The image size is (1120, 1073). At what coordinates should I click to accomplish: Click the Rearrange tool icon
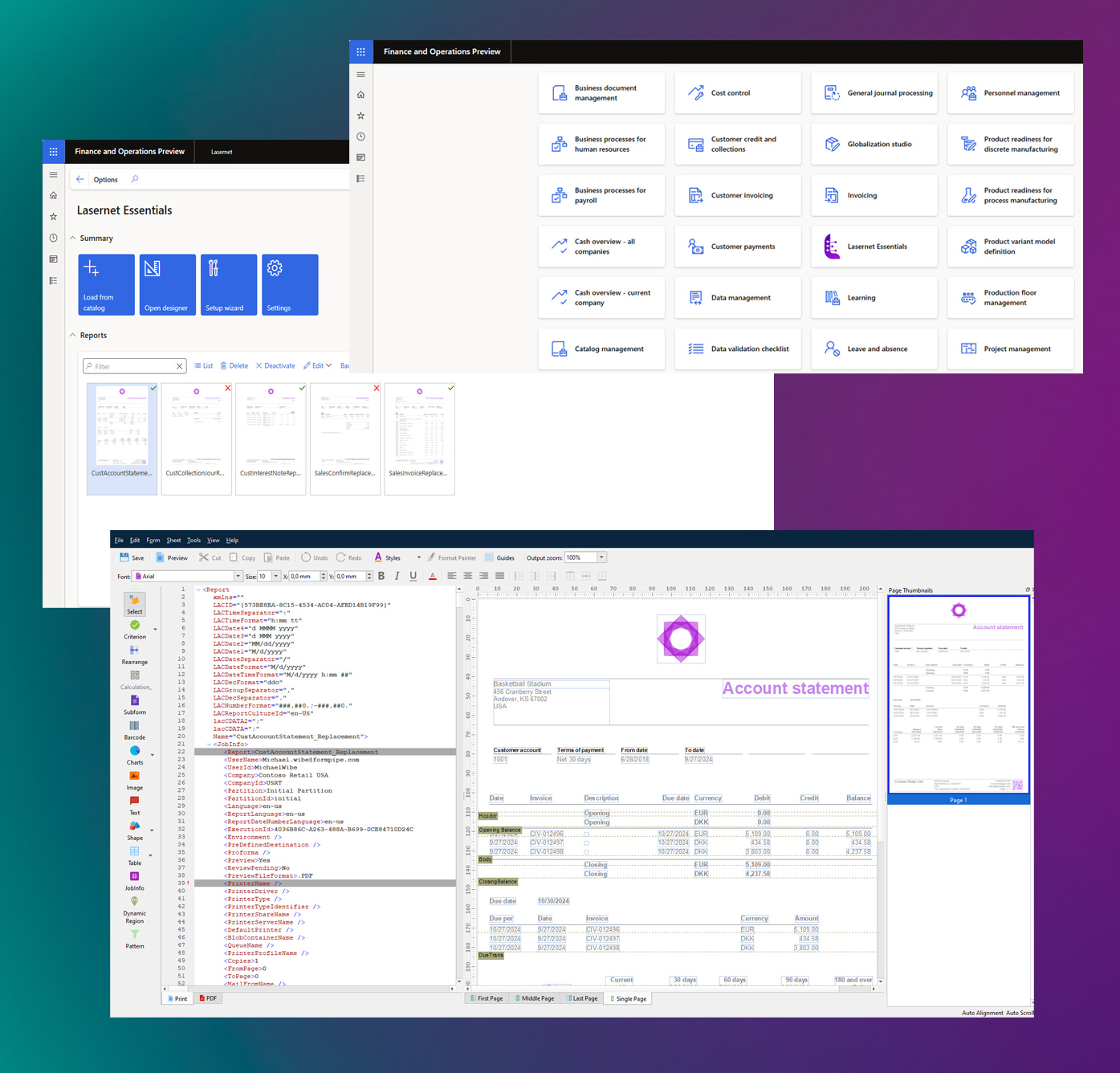coord(134,654)
